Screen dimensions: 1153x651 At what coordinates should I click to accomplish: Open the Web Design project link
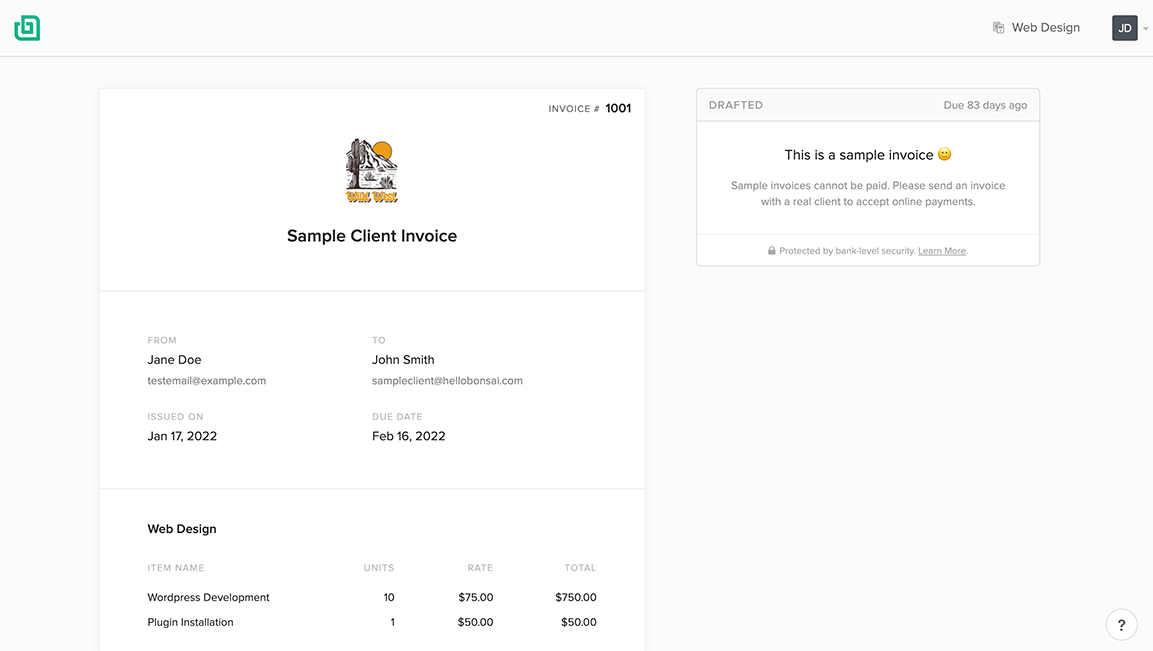(1045, 28)
